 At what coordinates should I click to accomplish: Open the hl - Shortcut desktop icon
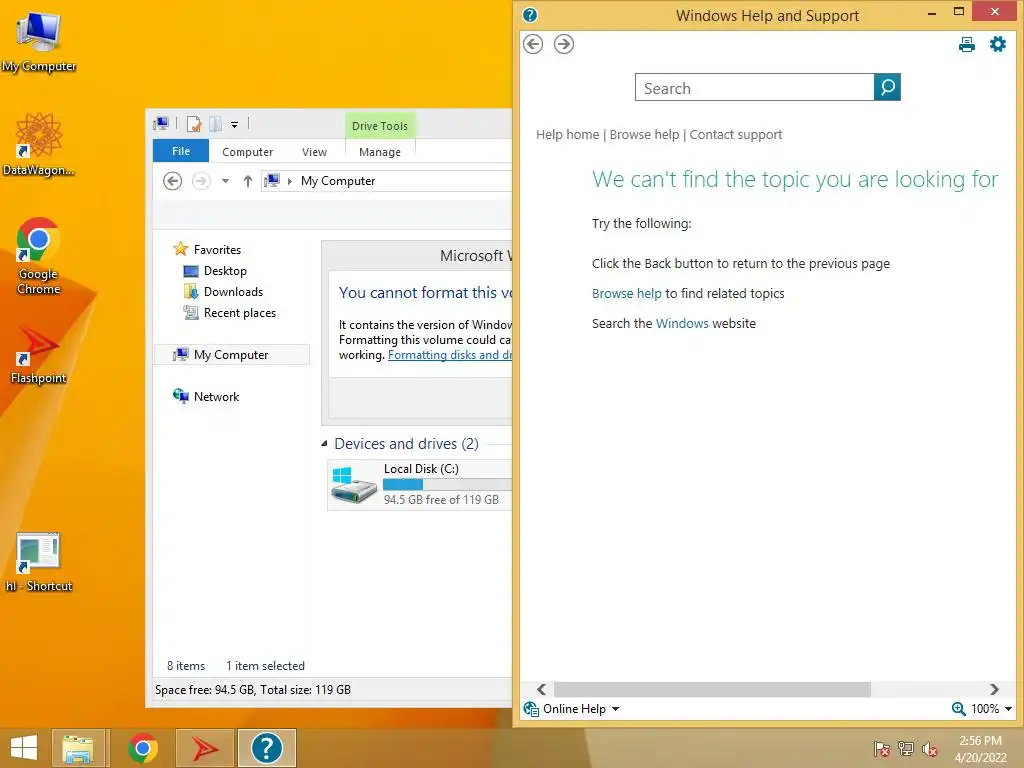[39, 562]
